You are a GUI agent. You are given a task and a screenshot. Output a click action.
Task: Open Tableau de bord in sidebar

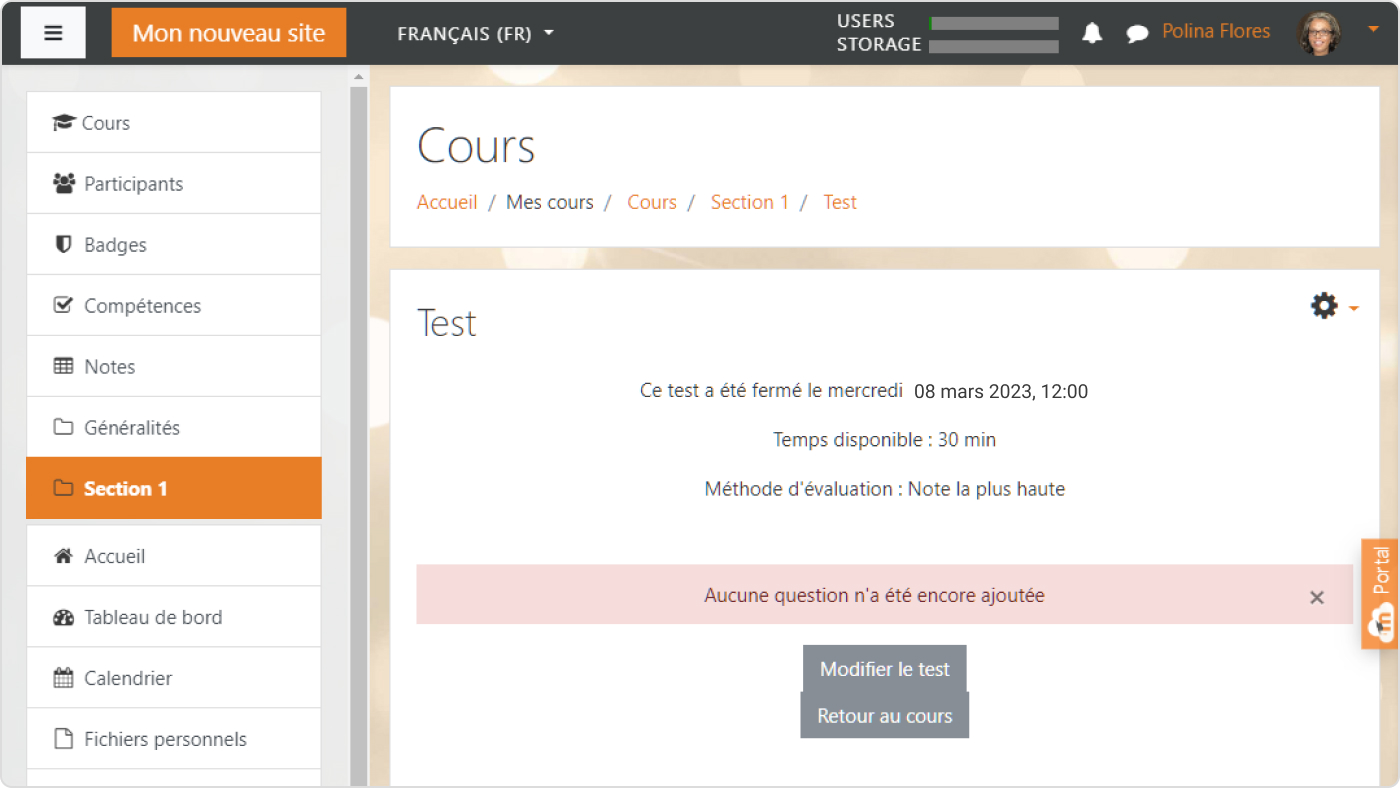[173, 617]
